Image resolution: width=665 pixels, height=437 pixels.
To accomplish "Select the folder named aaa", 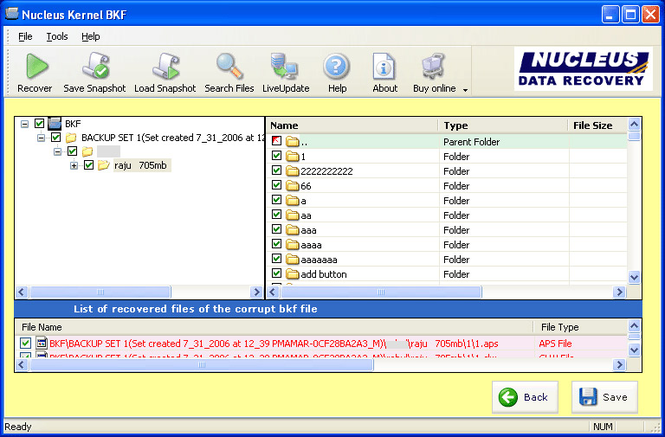I will (x=308, y=230).
